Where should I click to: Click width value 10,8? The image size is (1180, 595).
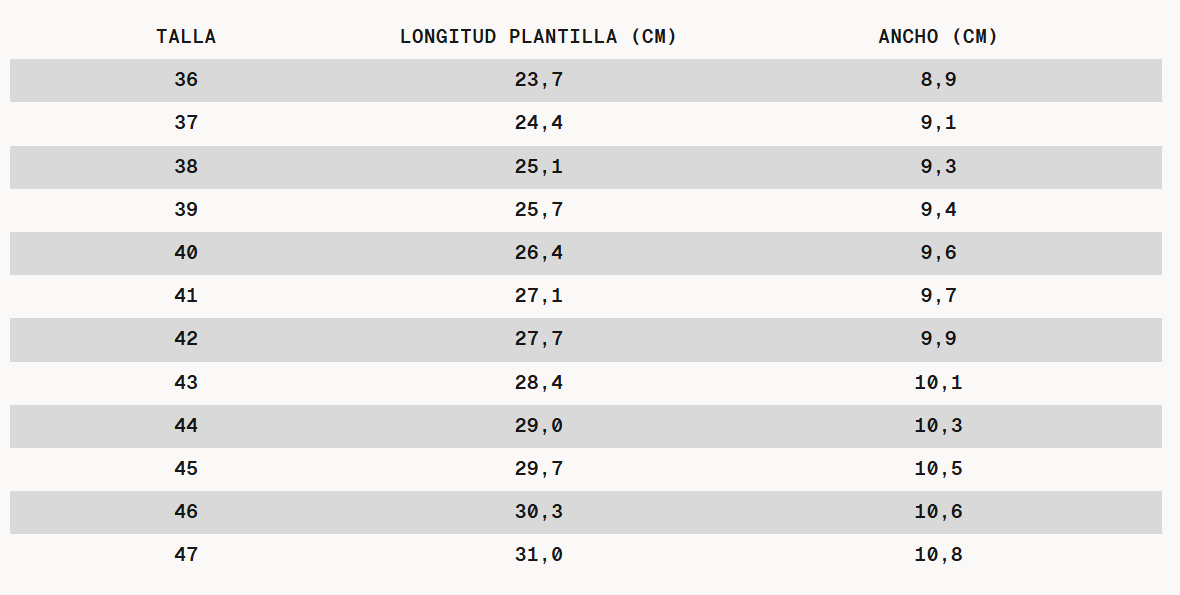click(x=938, y=555)
